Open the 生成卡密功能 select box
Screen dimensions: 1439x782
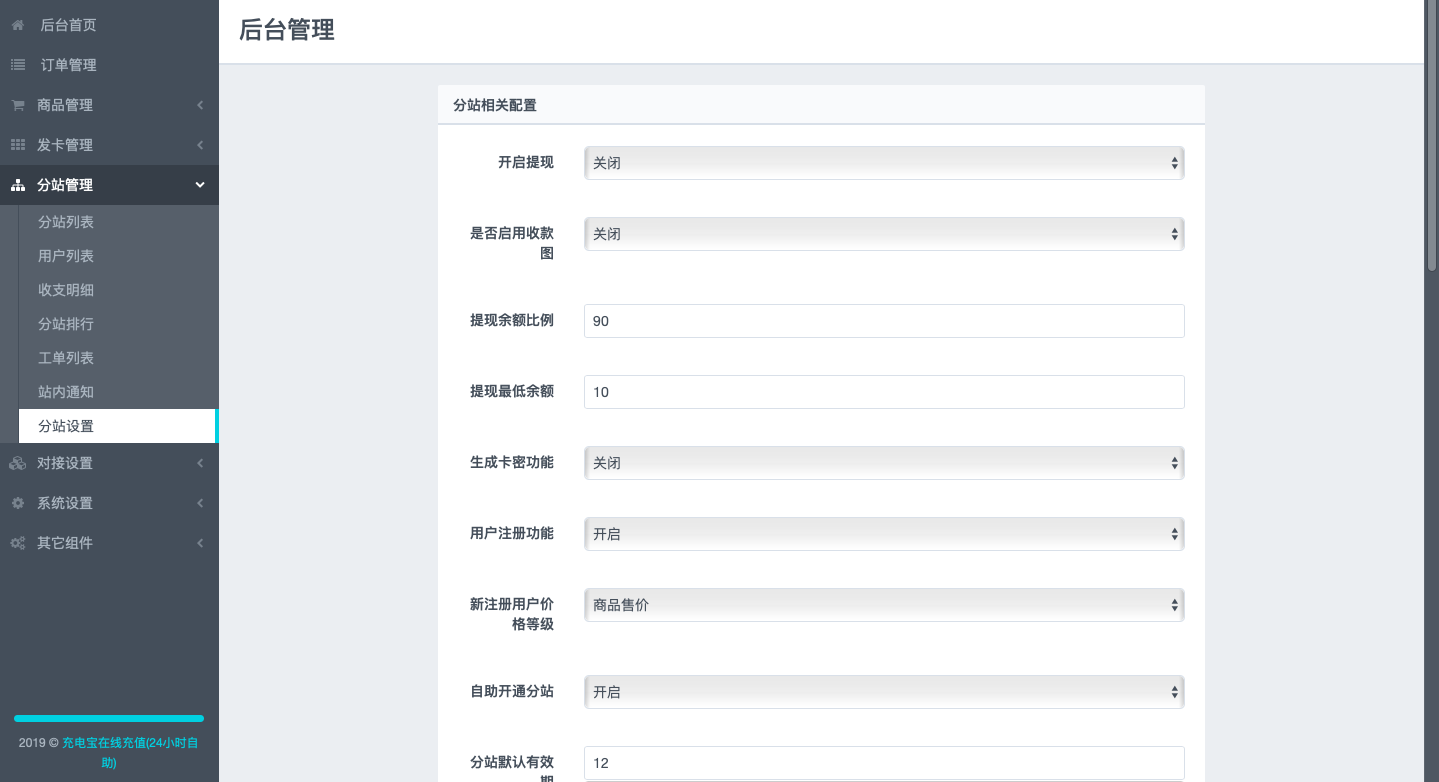tap(883, 463)
